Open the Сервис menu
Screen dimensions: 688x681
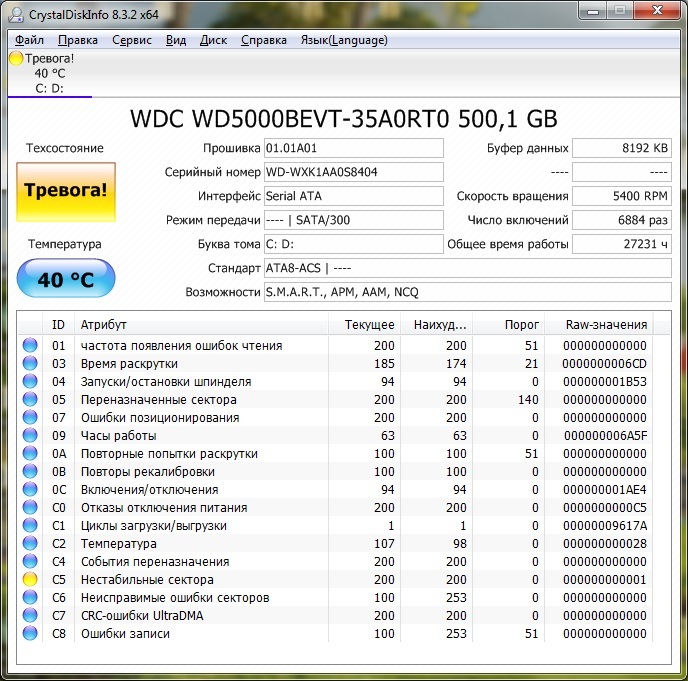[x=132, y=40]
